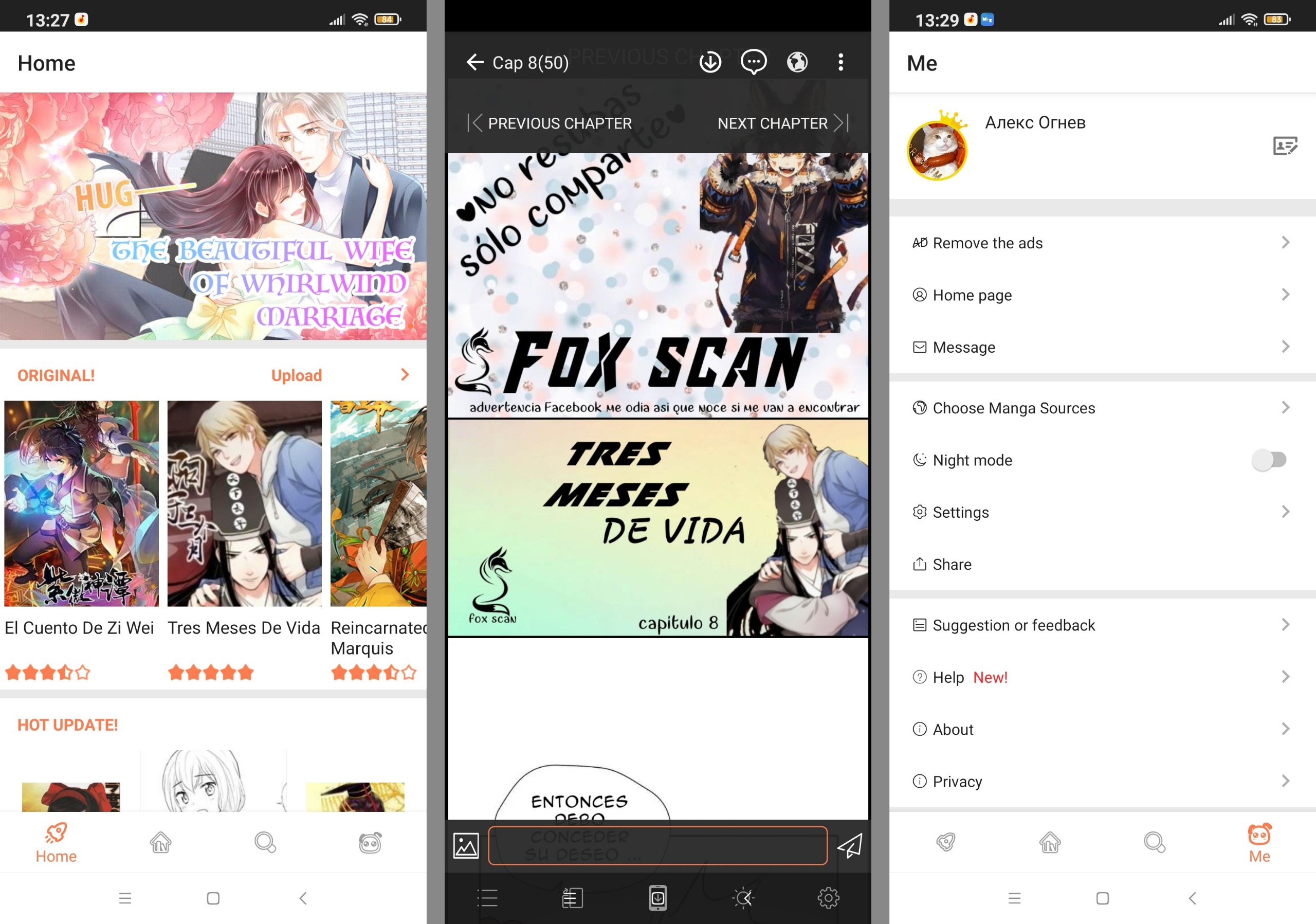Tap the Home navigation icon
This screenshot has width=1316, height=924.
[x=54, y=840]
